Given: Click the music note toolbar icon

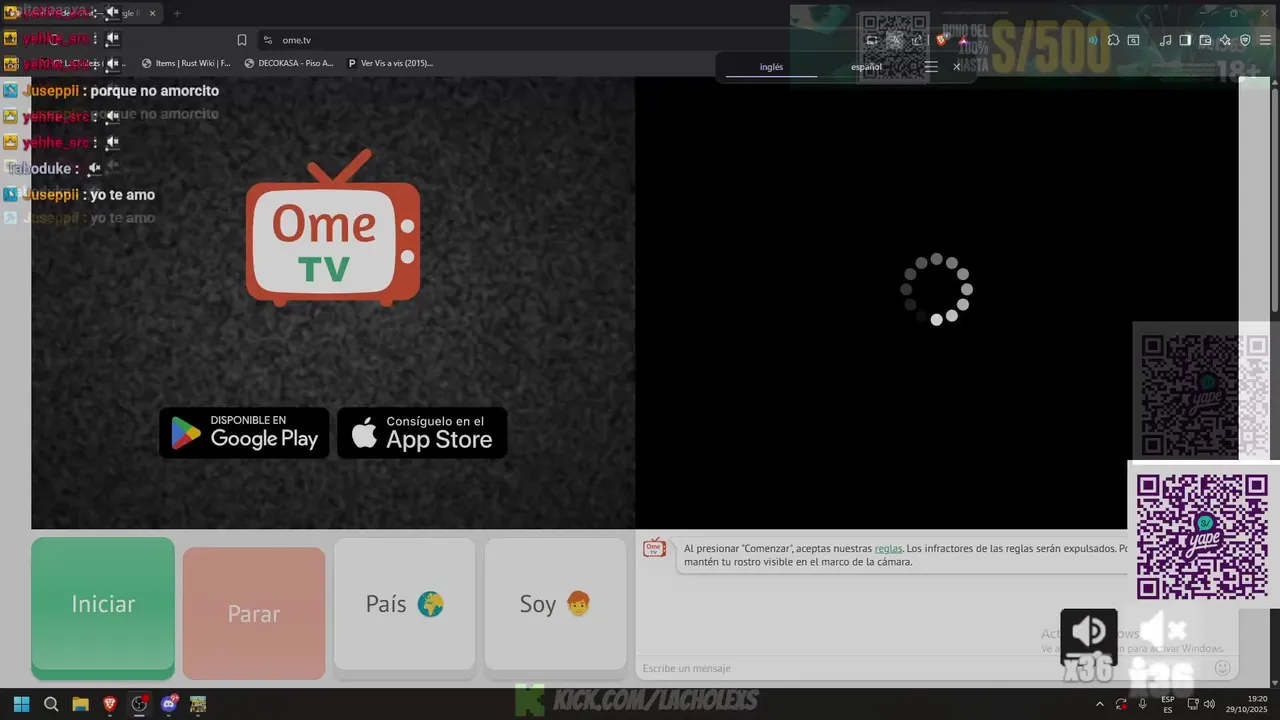Looking at the screenshot, I should point(1165,40).
